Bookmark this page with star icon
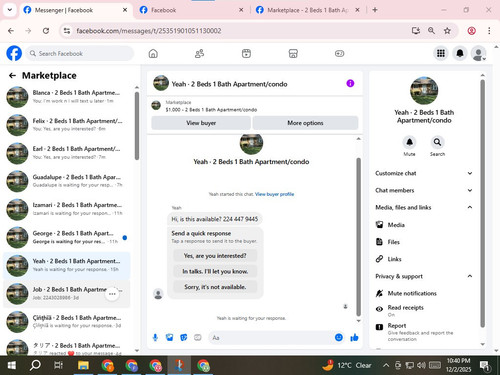Image resolution: width=500 pixels, height=375 pixels. tap(447, 31)
